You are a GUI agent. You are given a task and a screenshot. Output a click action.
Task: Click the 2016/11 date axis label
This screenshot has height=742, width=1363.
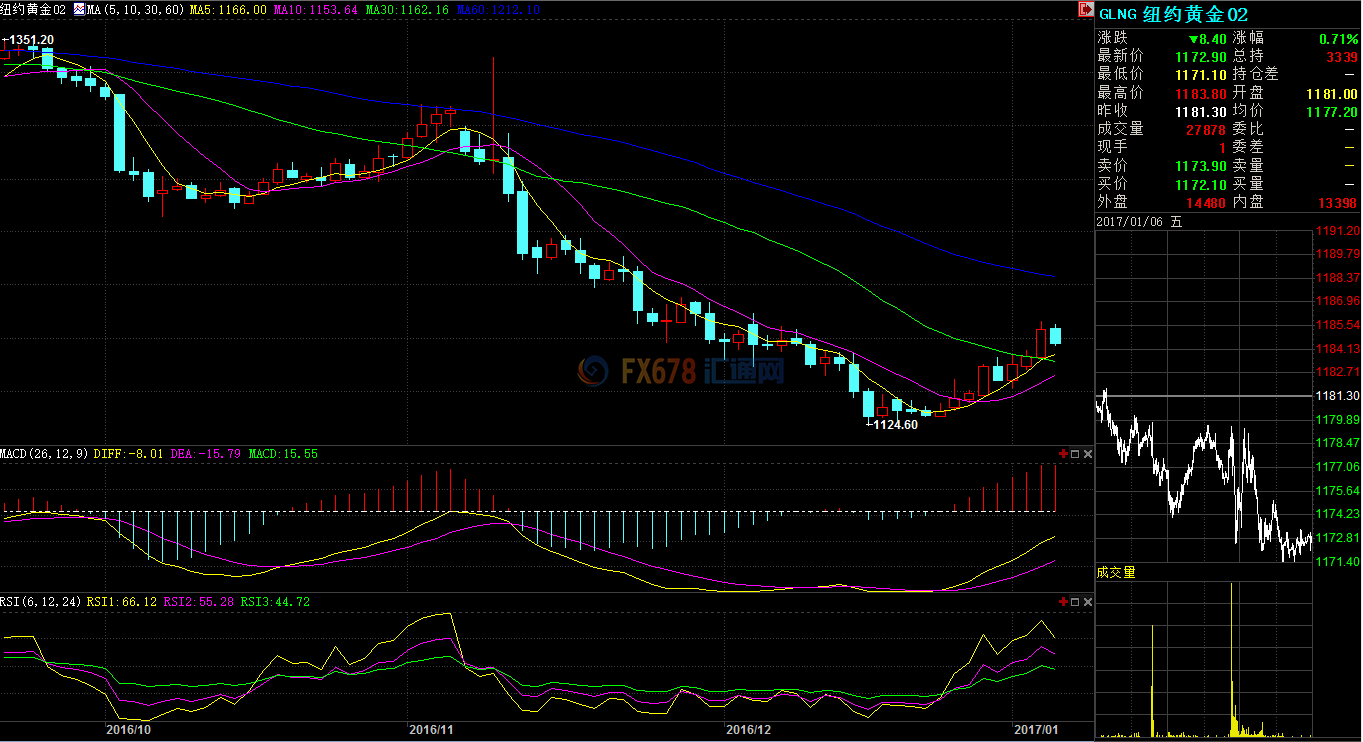point(431,729)
